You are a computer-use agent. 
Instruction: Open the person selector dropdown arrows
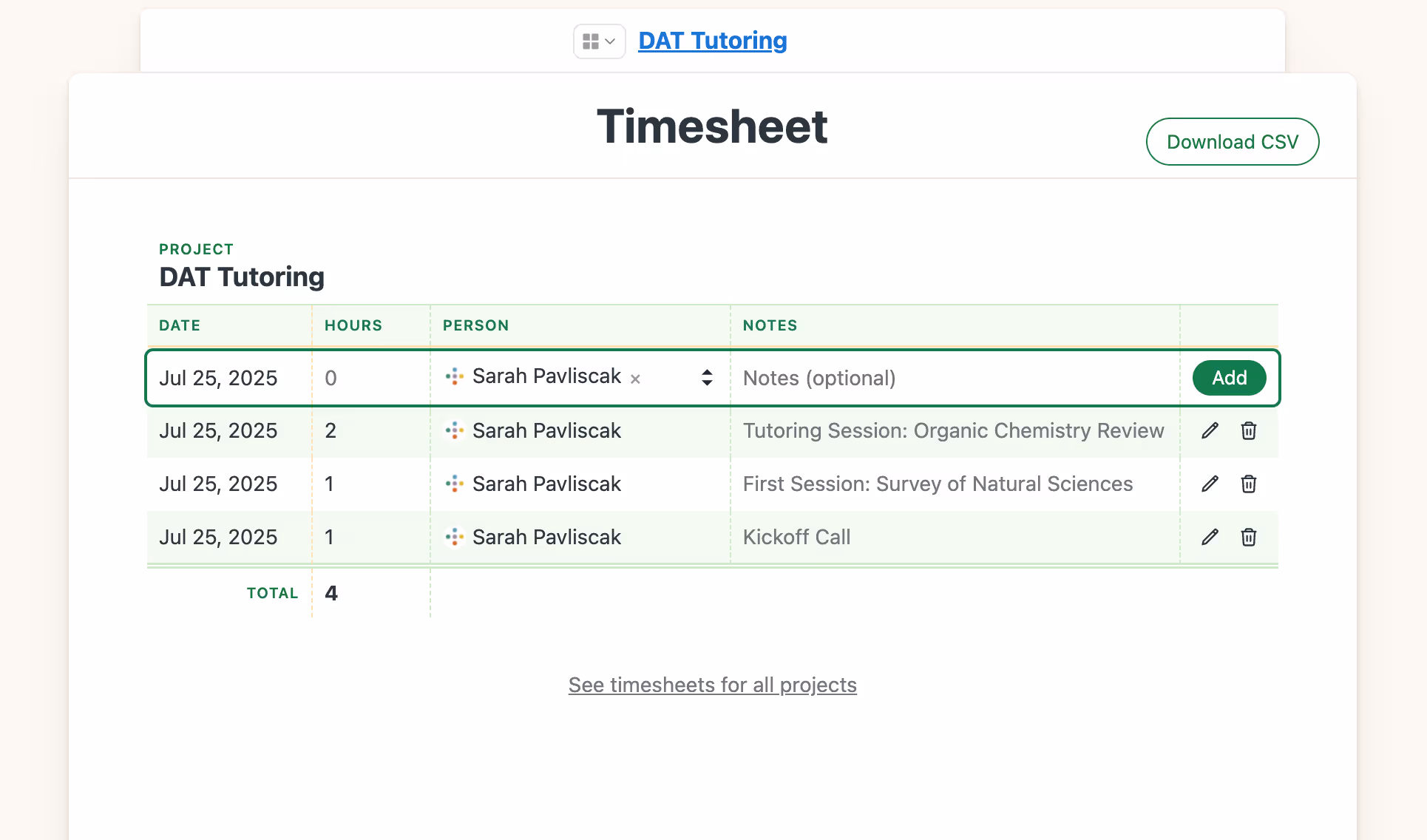tap(707, 378)
